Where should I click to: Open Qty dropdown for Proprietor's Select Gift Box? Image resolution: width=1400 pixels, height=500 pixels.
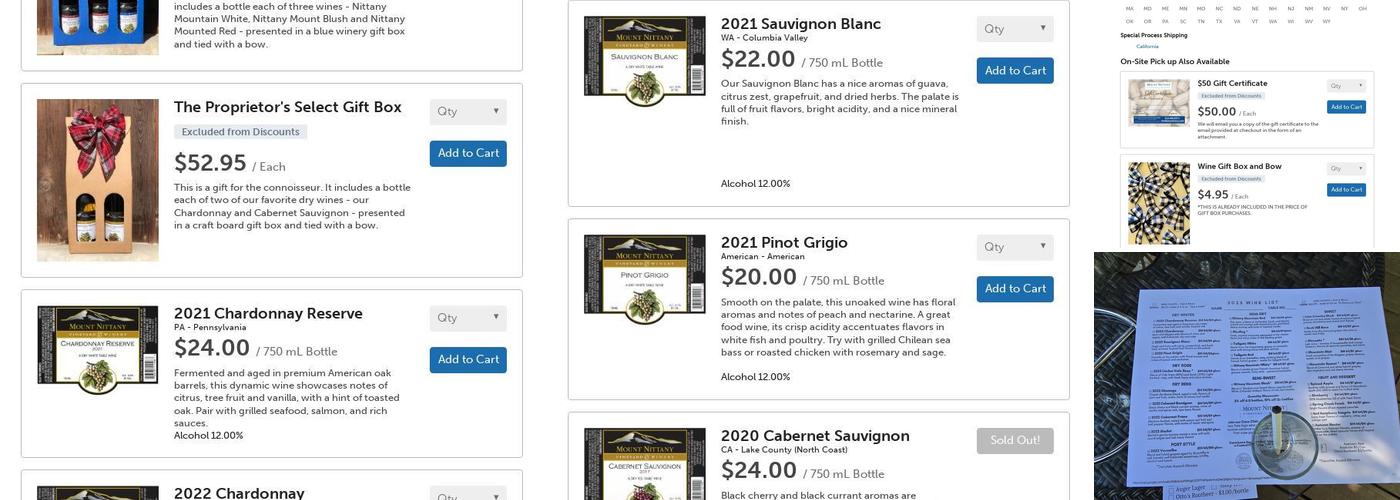(468, 112)
